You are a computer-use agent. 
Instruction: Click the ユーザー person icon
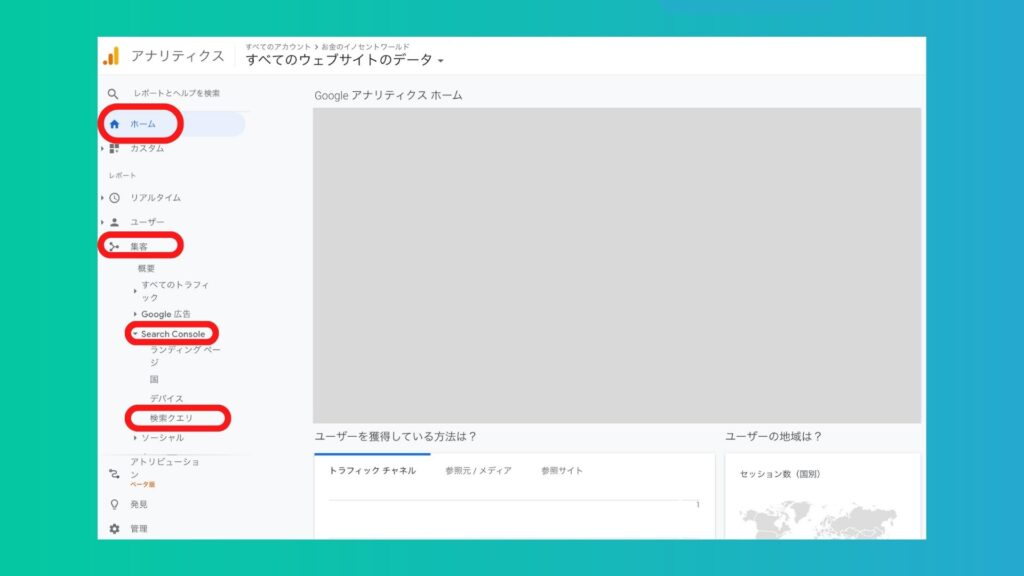pyautogui.click(x=114, y=222)
